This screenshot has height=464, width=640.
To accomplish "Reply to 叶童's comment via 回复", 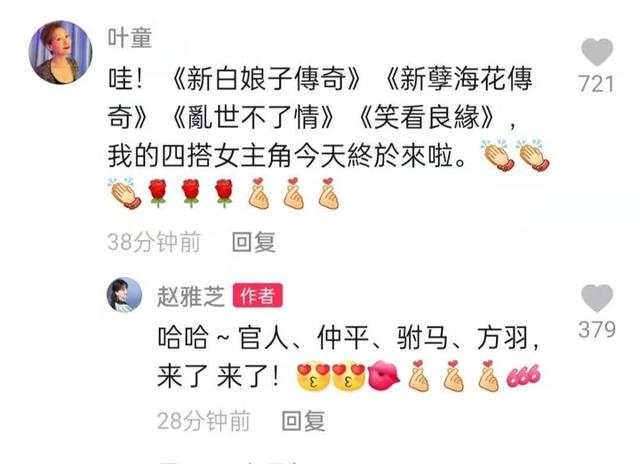I will point(253,242).
